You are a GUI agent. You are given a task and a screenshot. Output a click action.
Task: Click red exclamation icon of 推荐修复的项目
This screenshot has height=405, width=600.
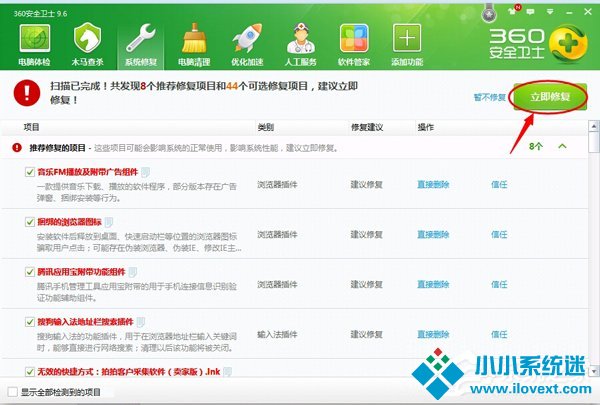click(x=17, y=147)
